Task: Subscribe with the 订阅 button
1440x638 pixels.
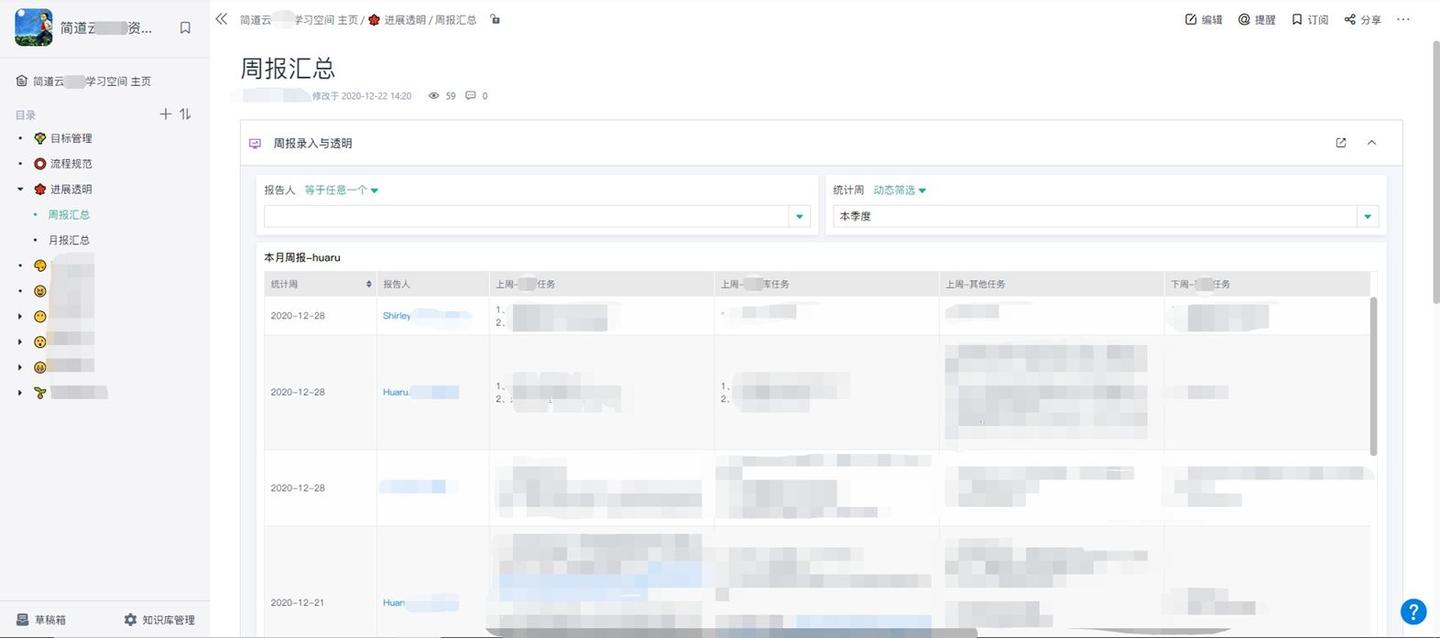Action: (1310, 19)
